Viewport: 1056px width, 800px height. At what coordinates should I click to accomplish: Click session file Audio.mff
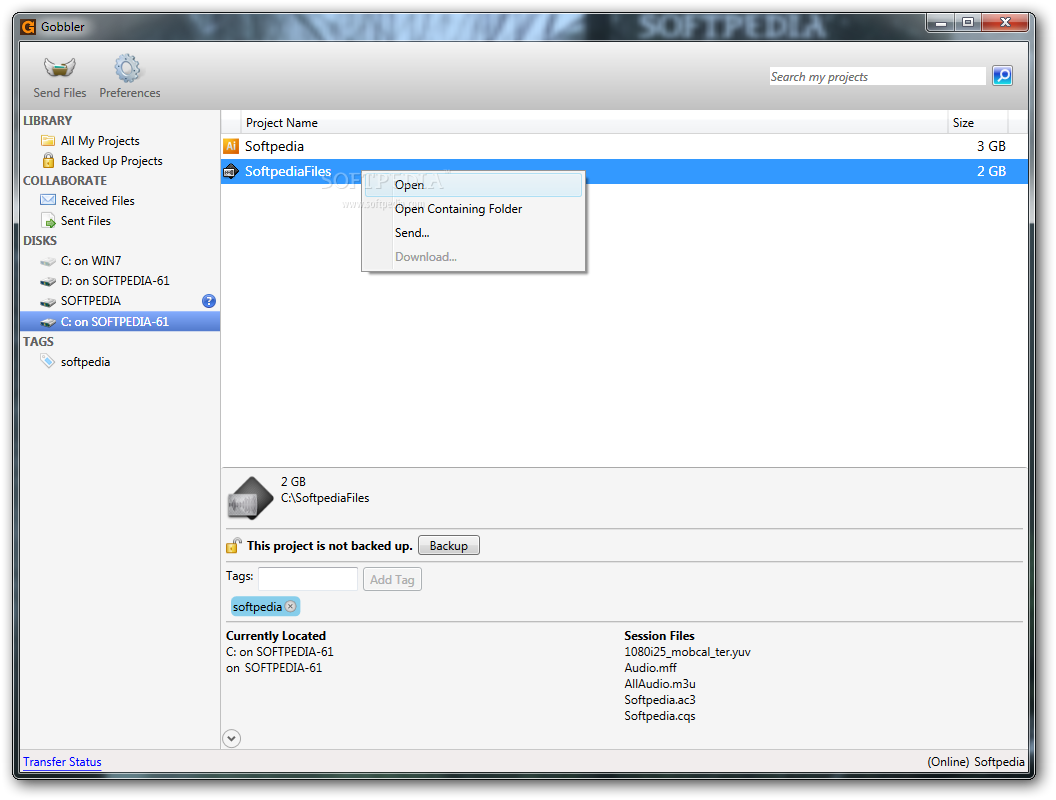click(x=650, y=668)
